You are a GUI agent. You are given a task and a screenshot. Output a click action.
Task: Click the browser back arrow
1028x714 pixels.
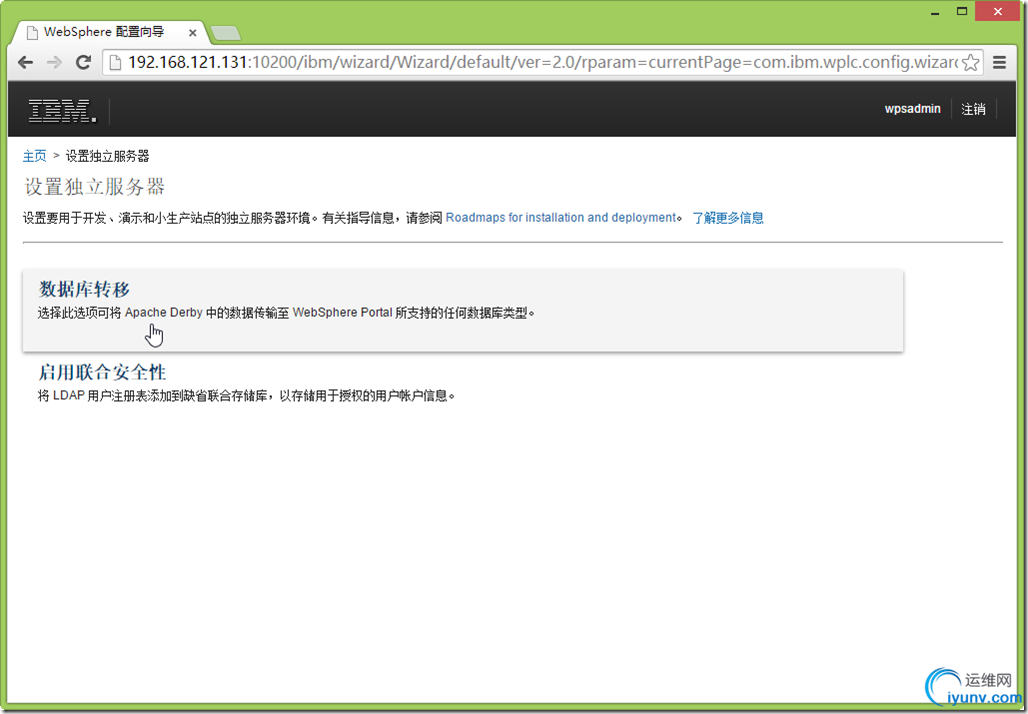point(26,62)
